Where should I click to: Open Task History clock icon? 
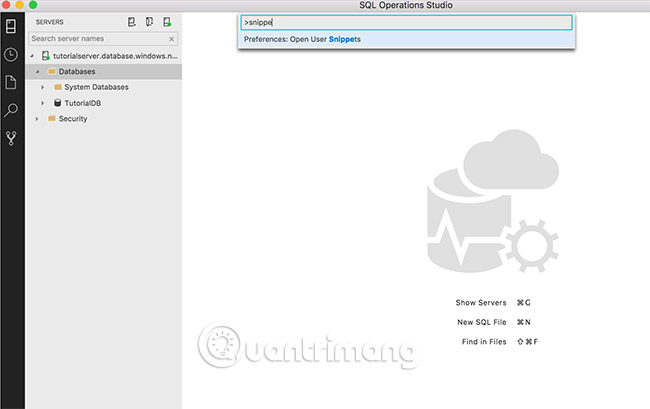pyautogui.click(x=11, y=54)
